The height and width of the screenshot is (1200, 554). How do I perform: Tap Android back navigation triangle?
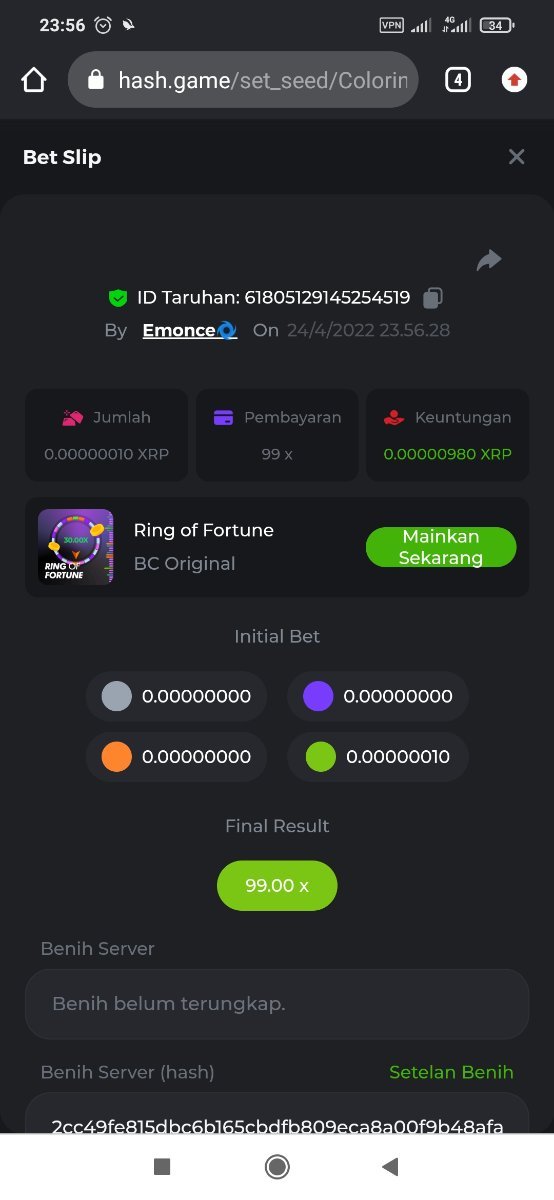(x=391, y=1166)
